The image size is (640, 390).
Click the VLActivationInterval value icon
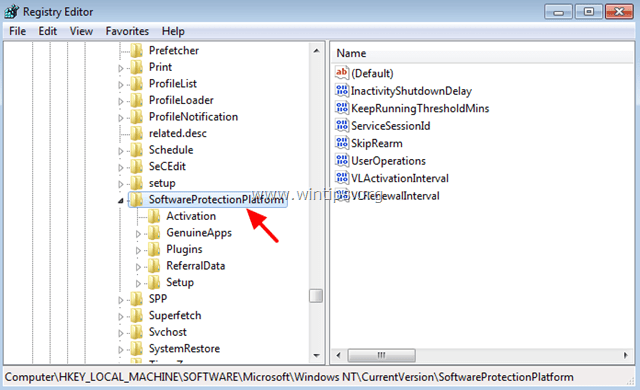(342, 178)
